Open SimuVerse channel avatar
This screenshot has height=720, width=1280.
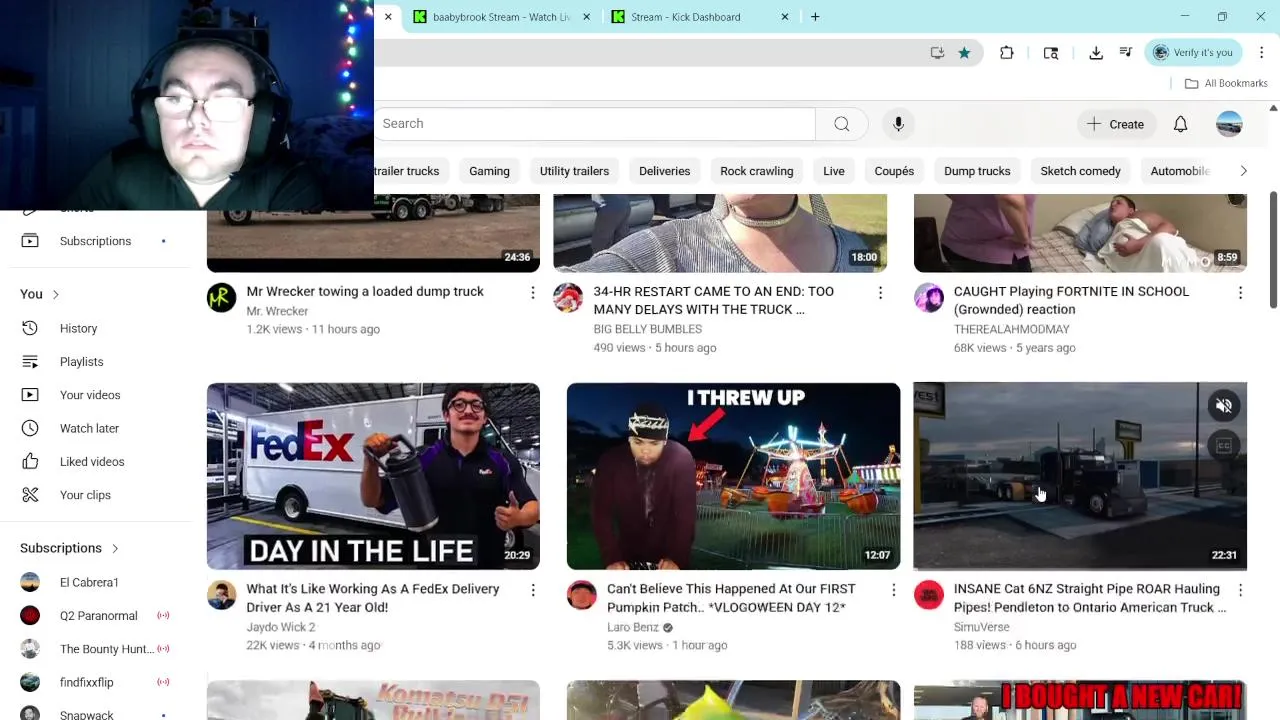[929, 595]
